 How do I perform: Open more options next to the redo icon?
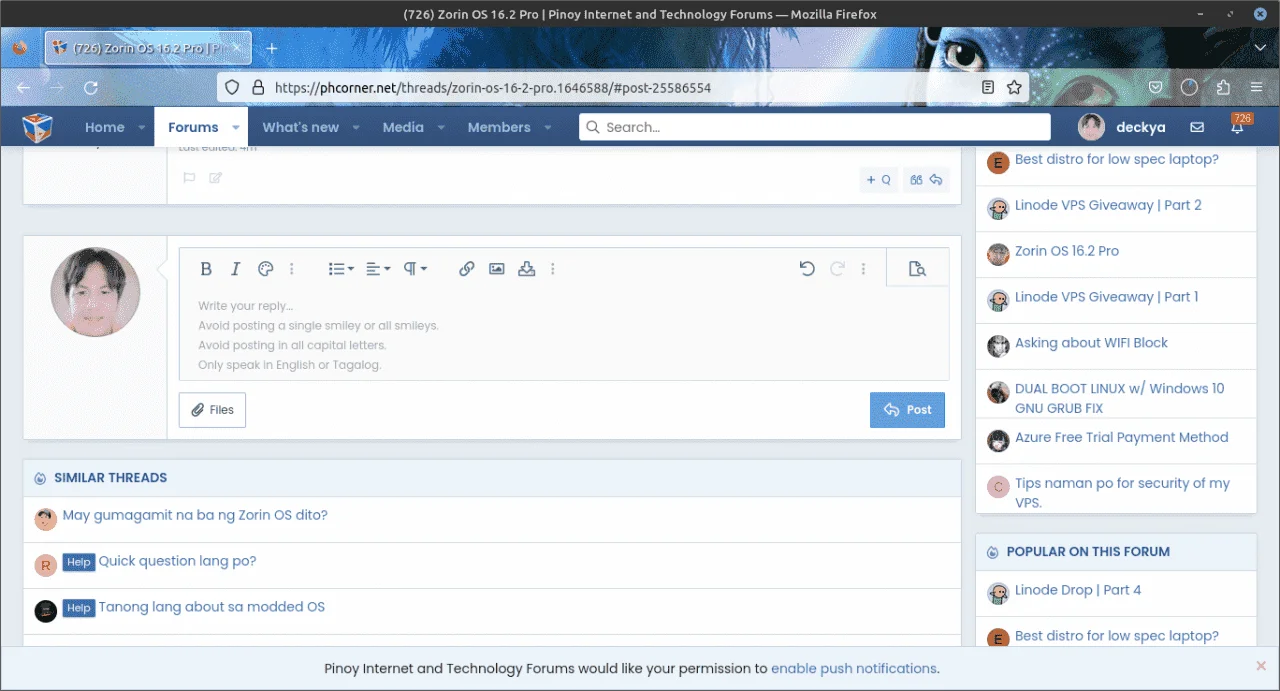click(864, 269)
